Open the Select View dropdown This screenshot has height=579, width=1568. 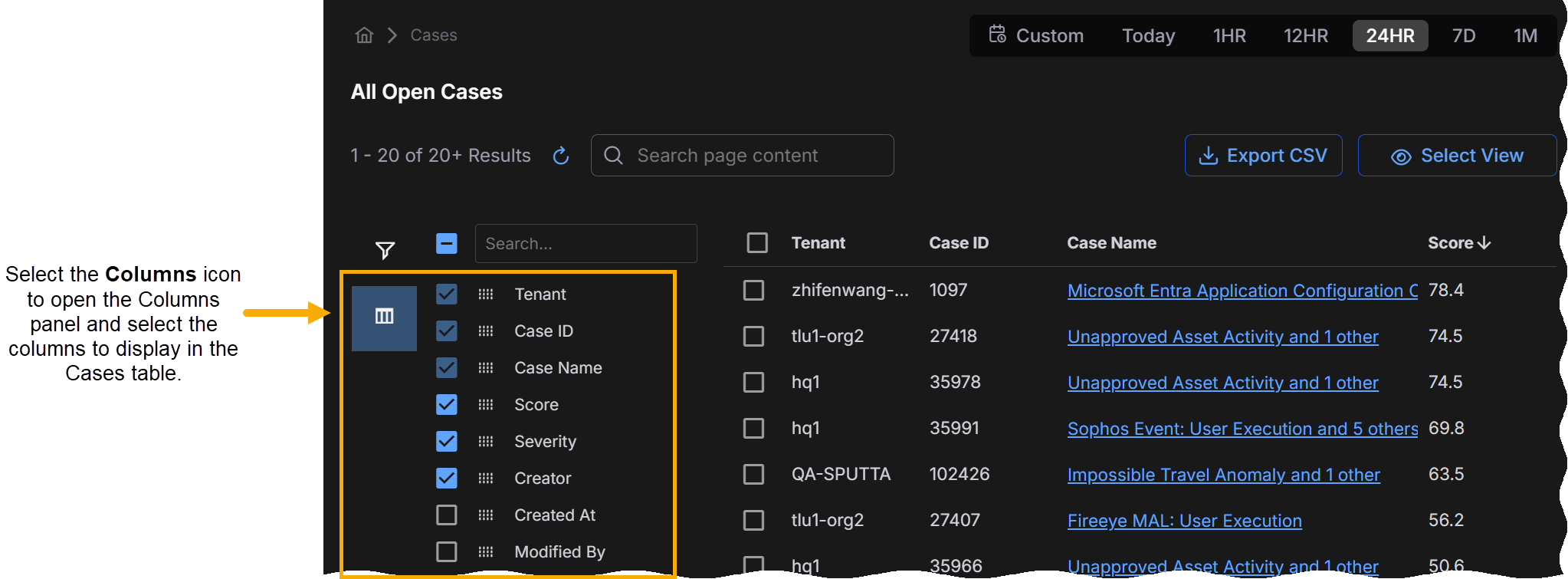tap(1457, 156)
